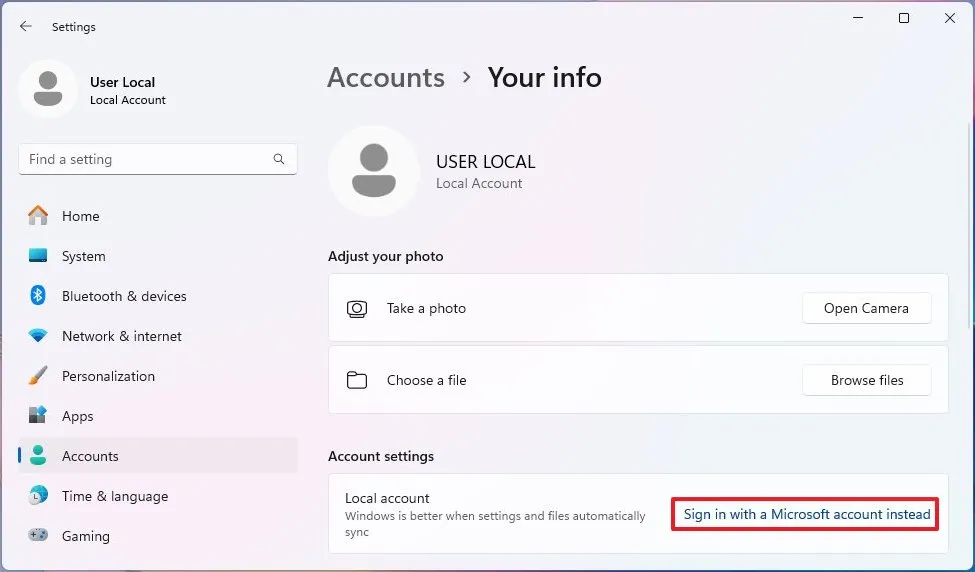Click the Apps icon in sidebar
This screenshot has width=975, height=572.
click(x=38, y=415)
